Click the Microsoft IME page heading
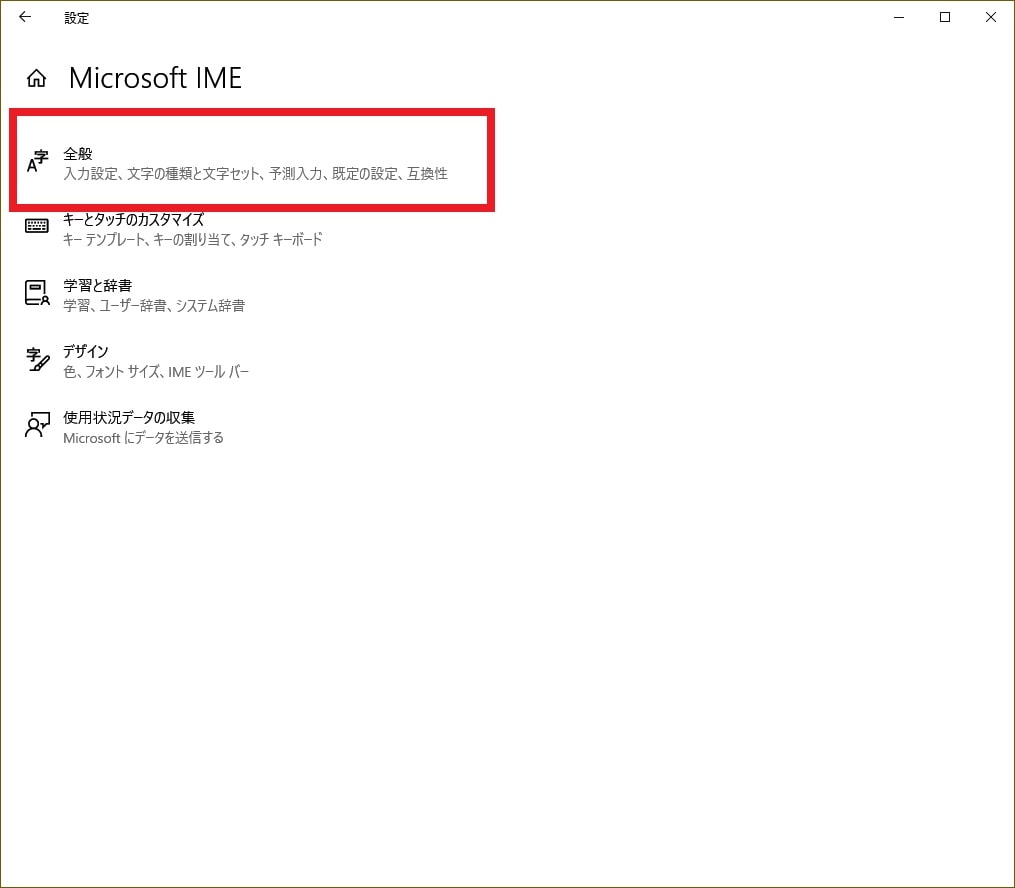The image size is (1015, 888). pos(155,78)
